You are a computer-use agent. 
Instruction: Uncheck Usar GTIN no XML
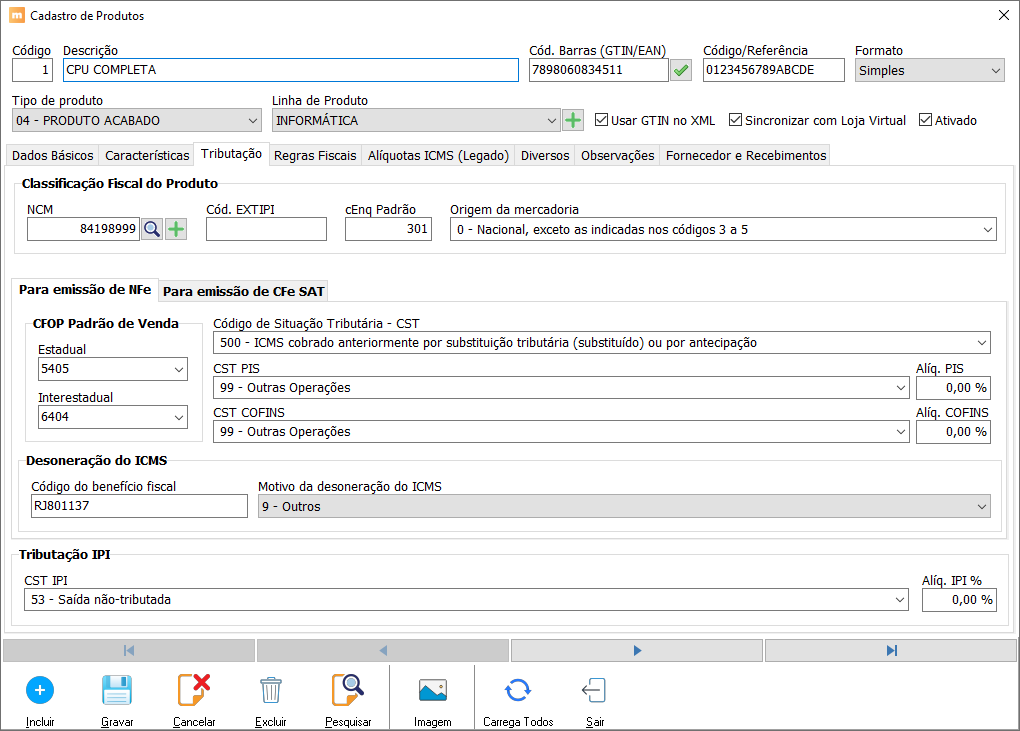[601, 120]
